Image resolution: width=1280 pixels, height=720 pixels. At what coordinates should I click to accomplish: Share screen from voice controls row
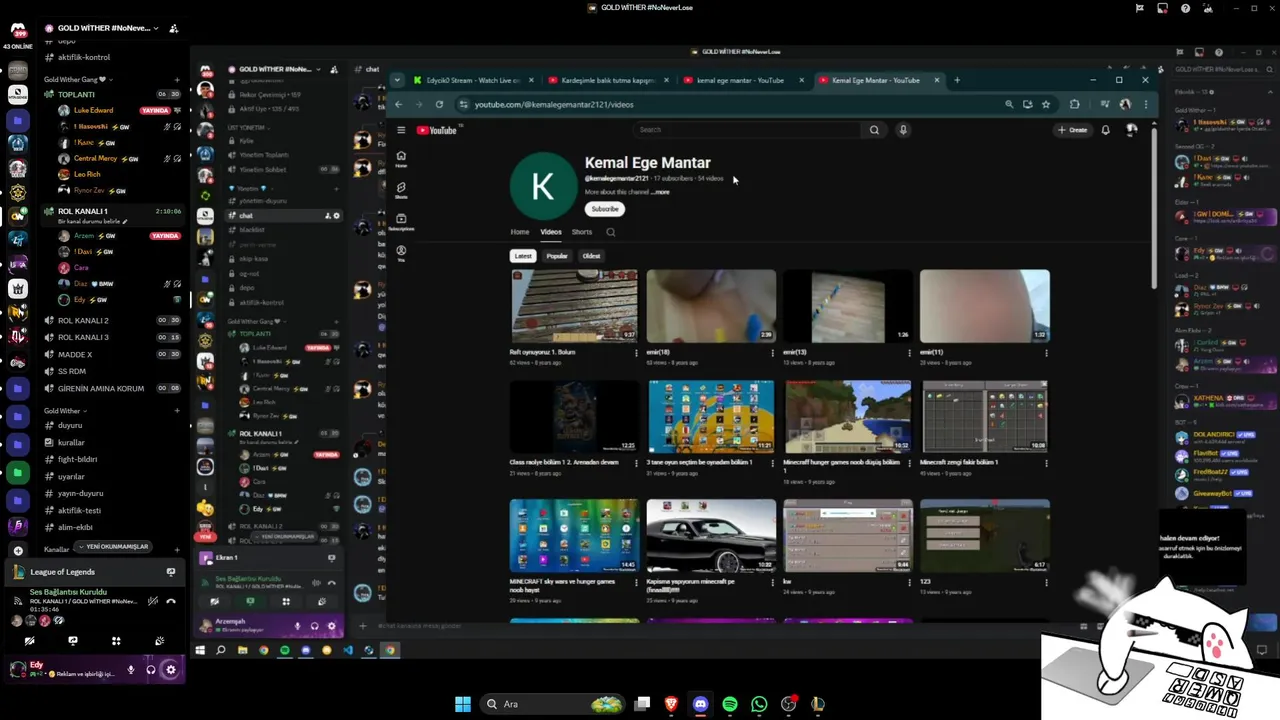pos(73,640)
